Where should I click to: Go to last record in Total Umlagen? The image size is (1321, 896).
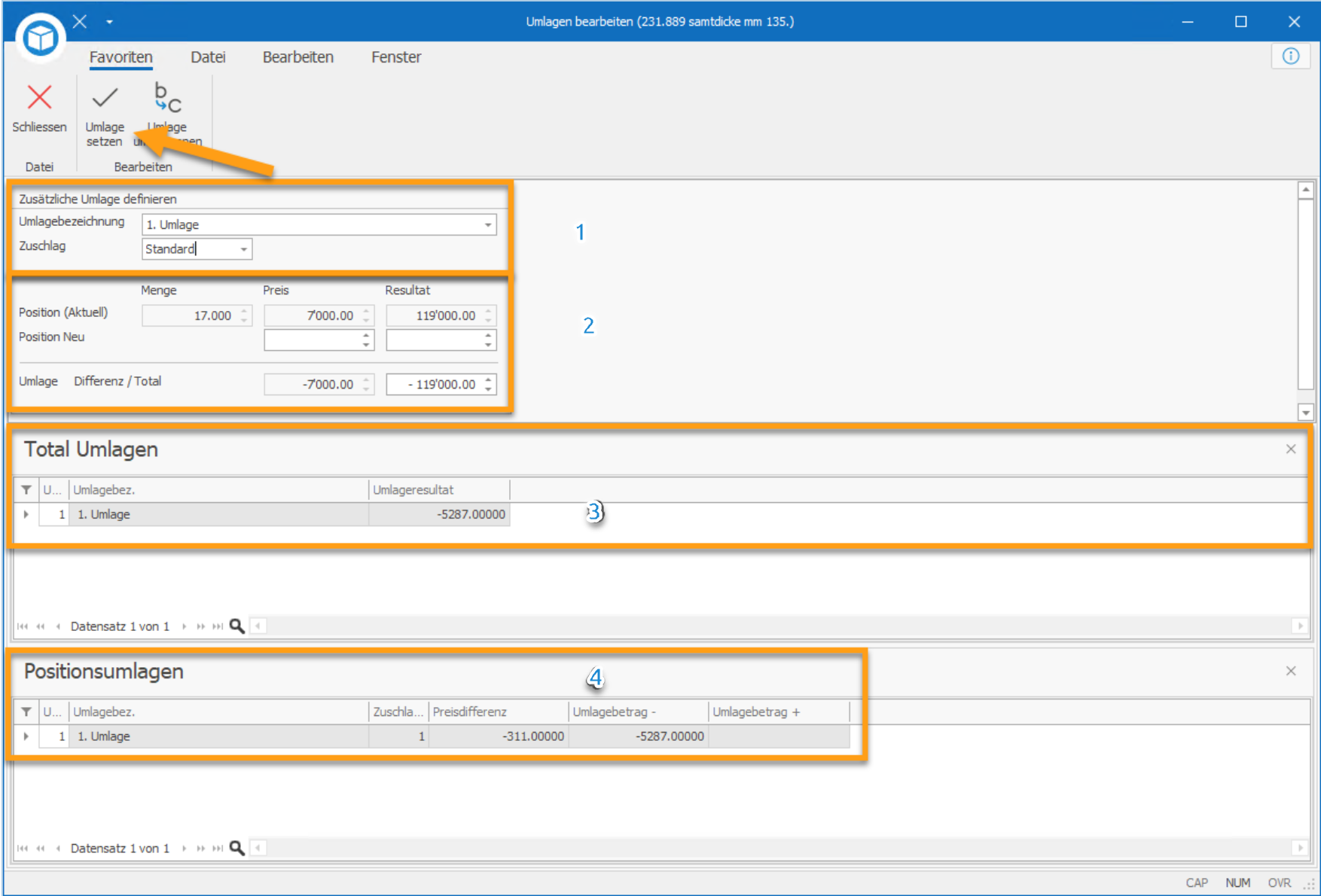click(218, 626)
